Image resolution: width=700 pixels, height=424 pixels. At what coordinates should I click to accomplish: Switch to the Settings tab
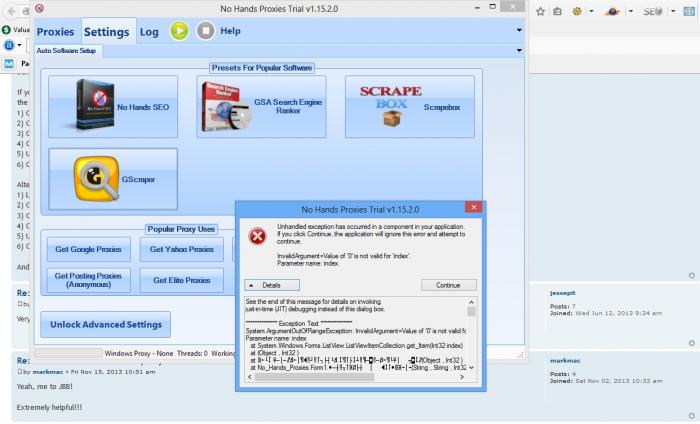point(107,32)
